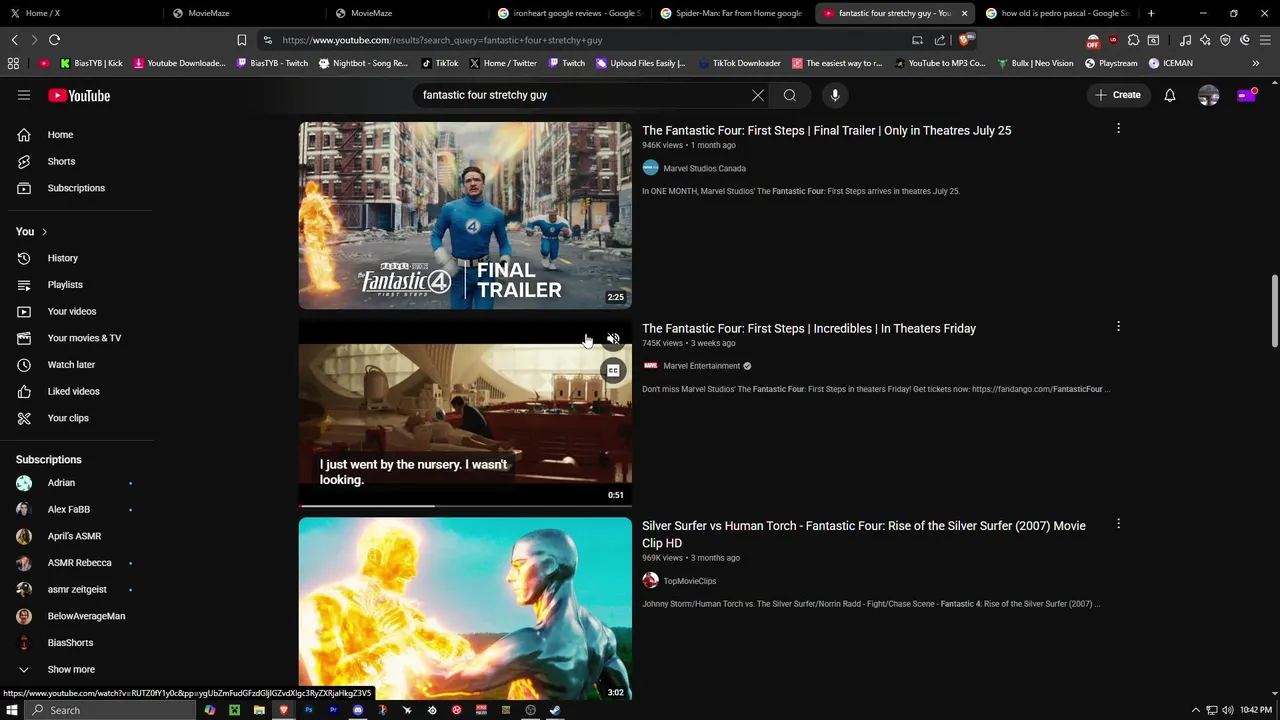Visit the Marvel Entertainment channel
The image size is (1280, 720).
[x=701, y=366]
